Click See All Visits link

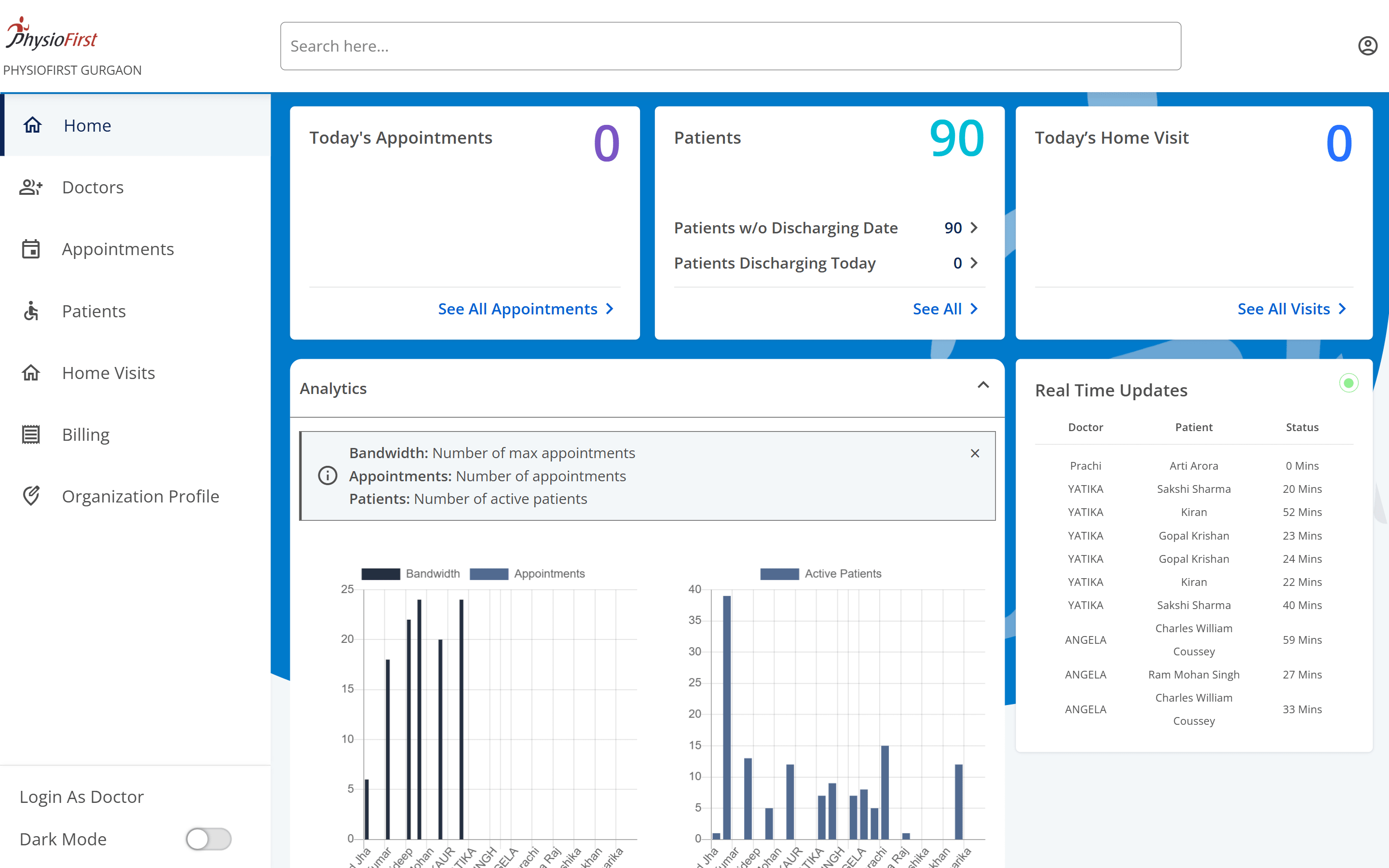tap(1292, 309)
